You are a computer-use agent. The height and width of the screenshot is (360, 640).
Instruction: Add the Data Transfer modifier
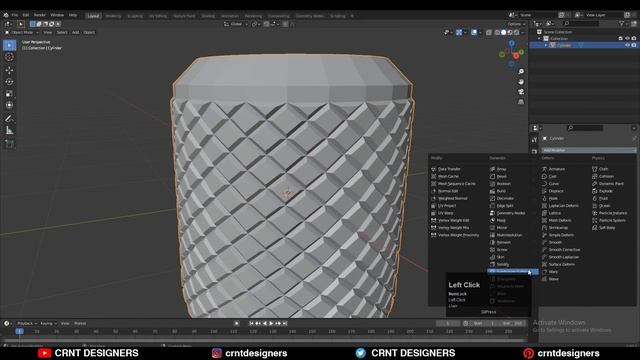click(x=449, y=169)
